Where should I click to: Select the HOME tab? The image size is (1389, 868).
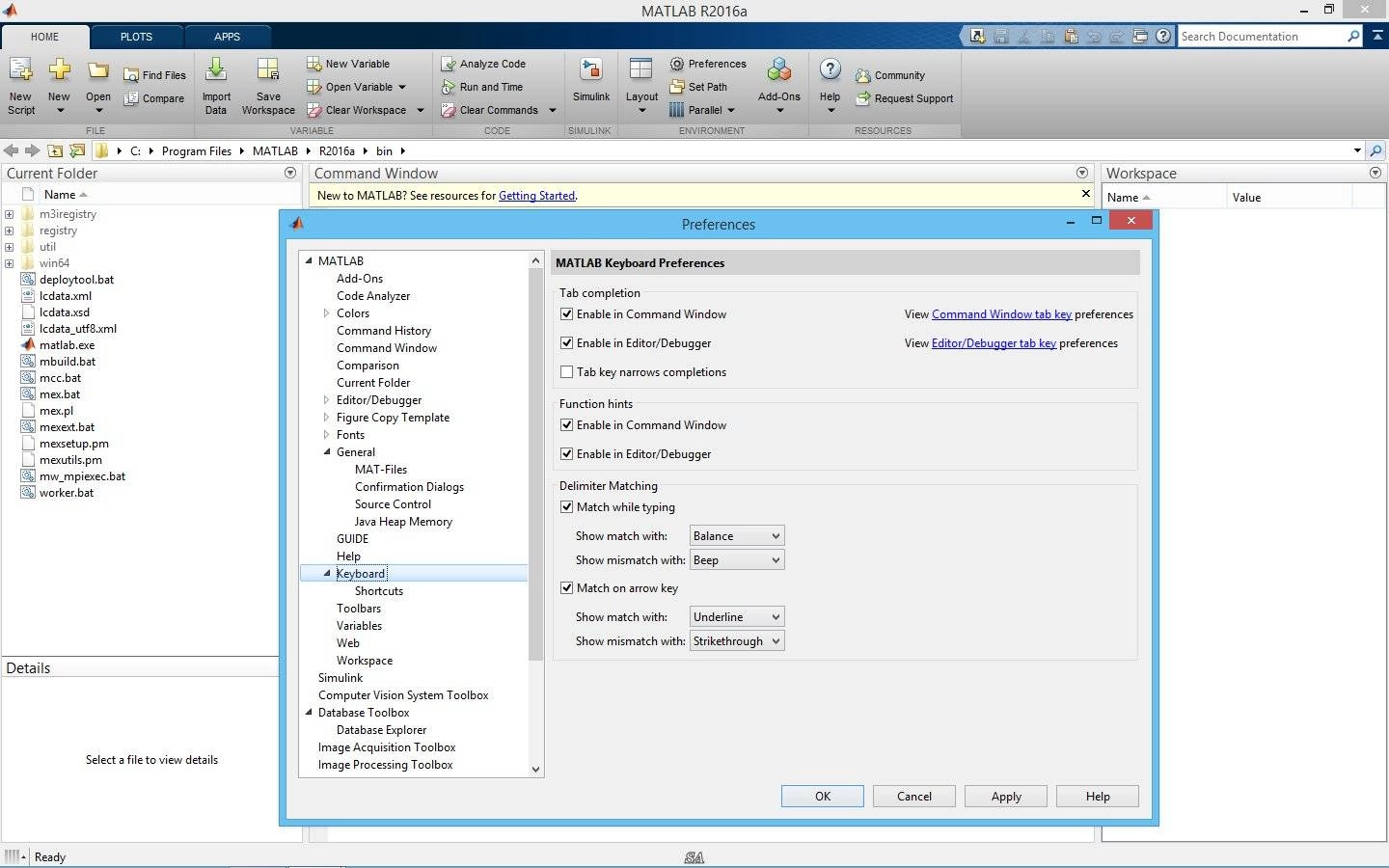click(x=44, y=37)
